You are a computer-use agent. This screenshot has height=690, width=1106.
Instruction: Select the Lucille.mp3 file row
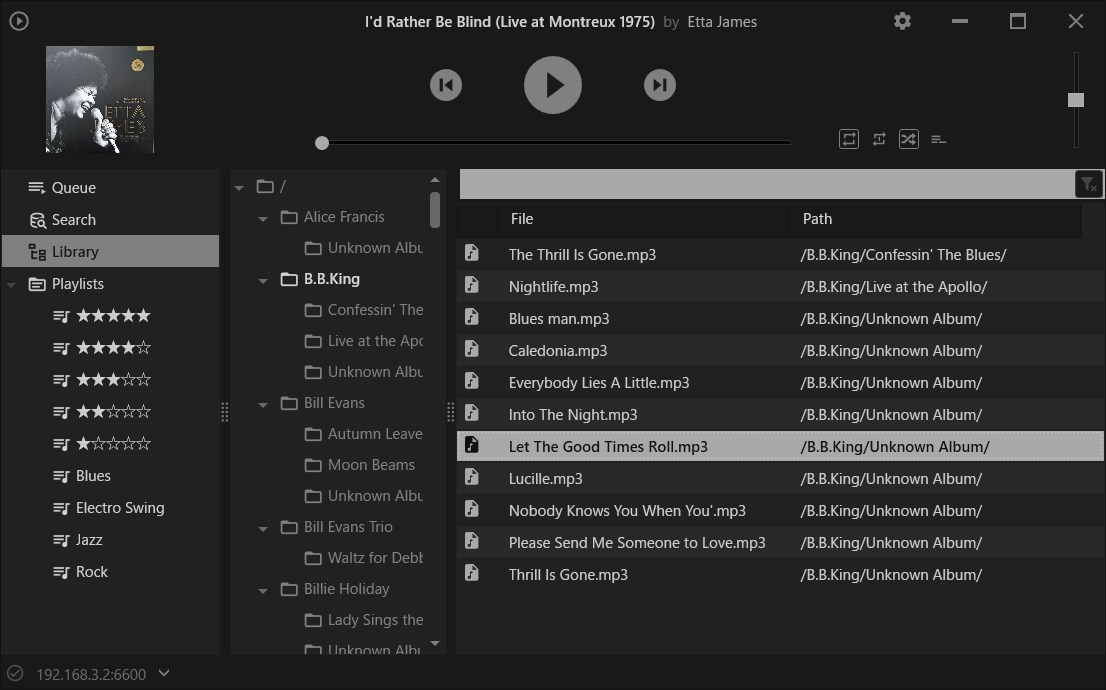point(780,478)
